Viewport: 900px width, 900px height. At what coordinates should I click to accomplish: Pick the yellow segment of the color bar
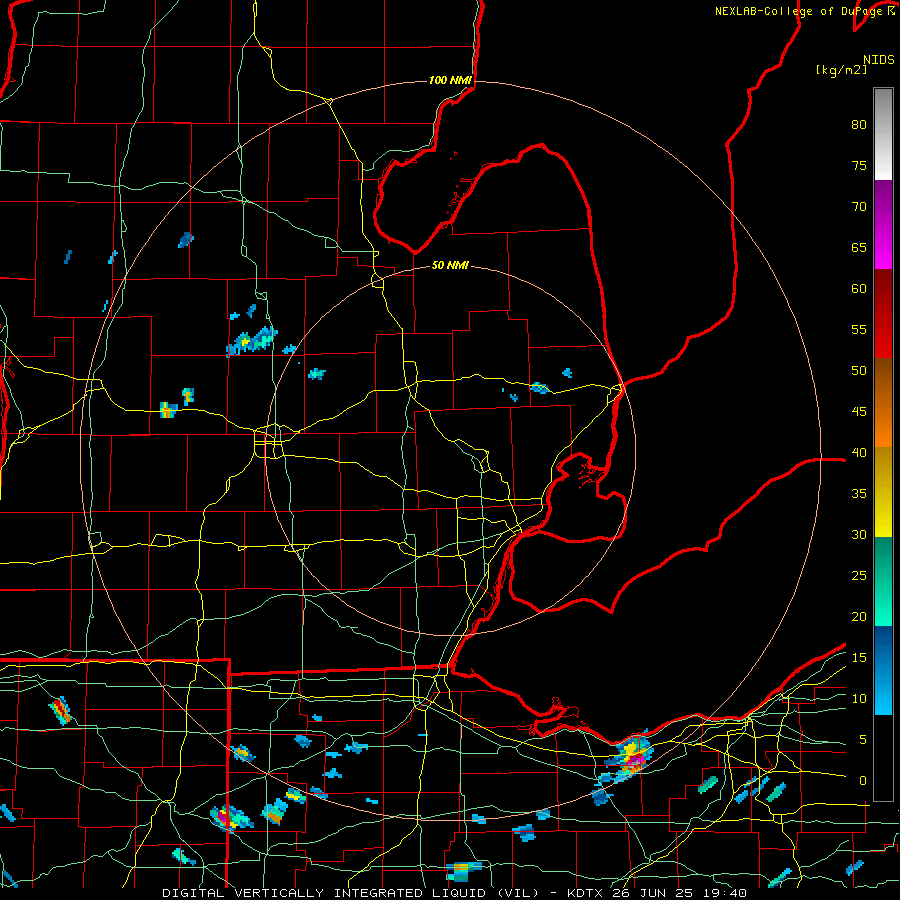tap(883, 492)
